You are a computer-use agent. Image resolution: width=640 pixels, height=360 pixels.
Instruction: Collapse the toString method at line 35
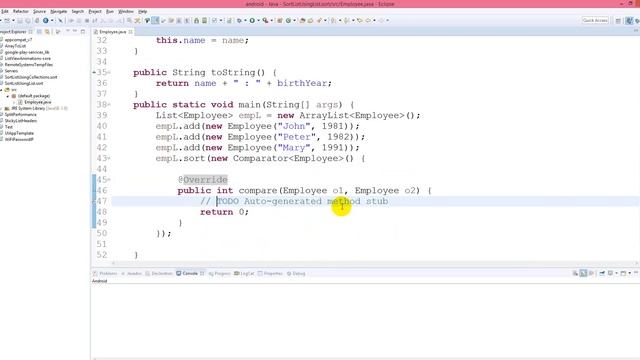(x=109, y=72)
